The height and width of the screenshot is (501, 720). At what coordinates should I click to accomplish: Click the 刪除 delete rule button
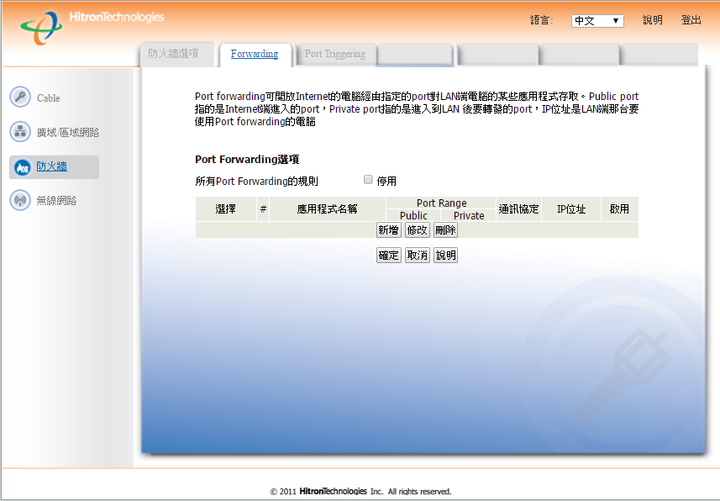[445, 230]
